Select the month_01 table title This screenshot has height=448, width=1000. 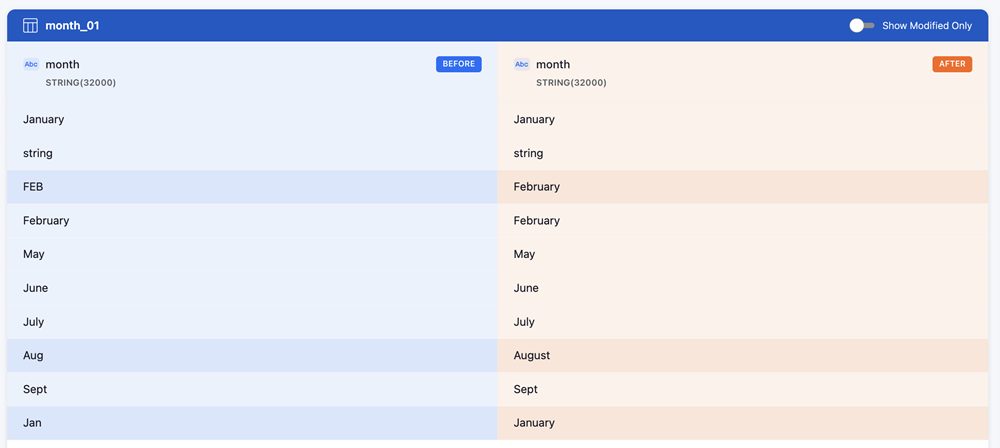click(x=72, y=25)
